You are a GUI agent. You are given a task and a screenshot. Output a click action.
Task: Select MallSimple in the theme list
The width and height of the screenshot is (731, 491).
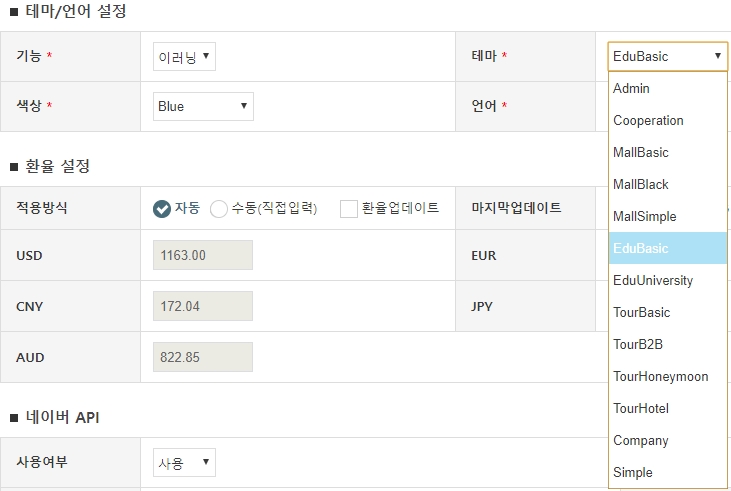pyautogui.click(x=668, y=216)
